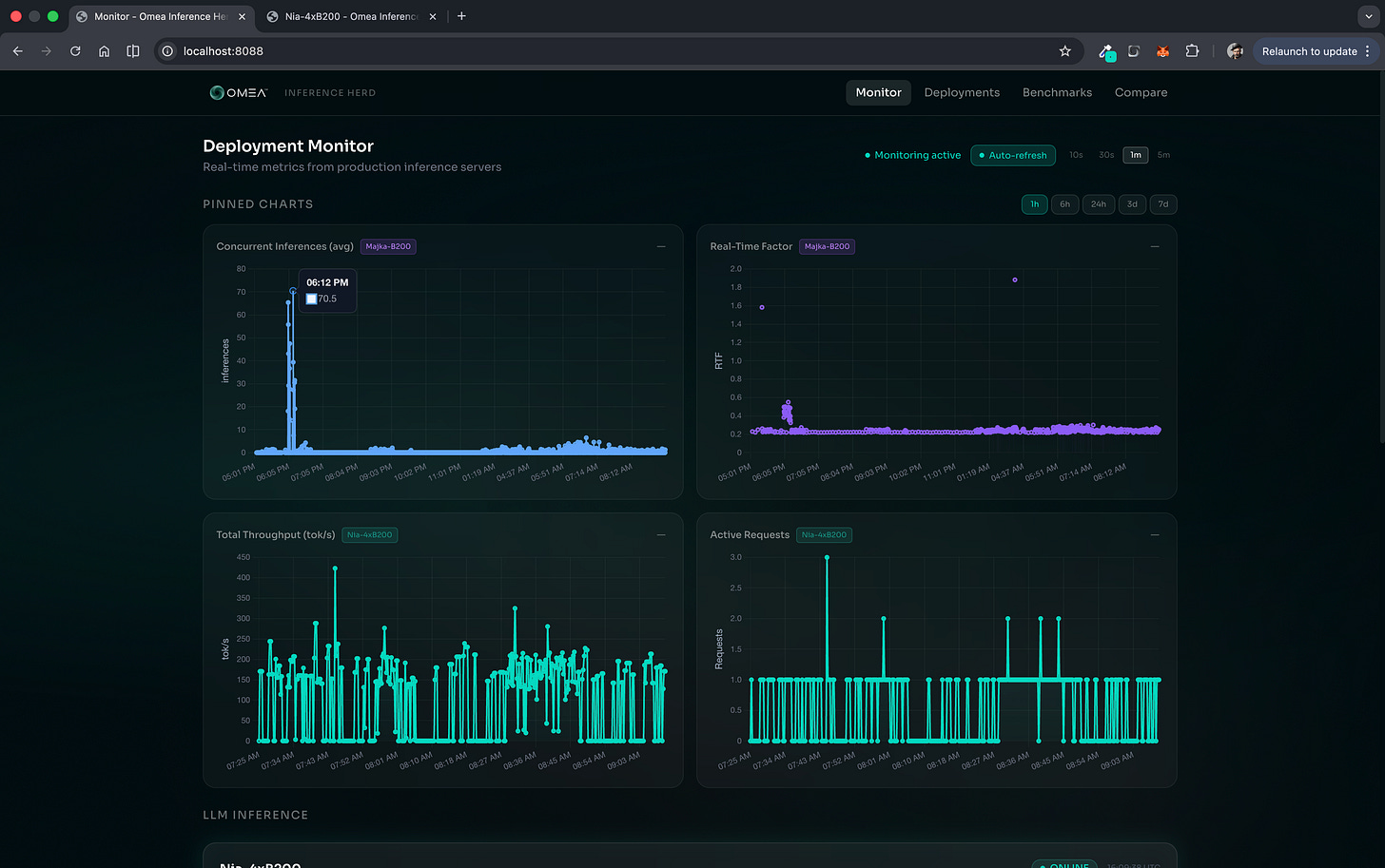Image resolution: width=1385 pixels, height=868 pixels.
Task: Click the browser reload icon
Action: click(75, 51)
